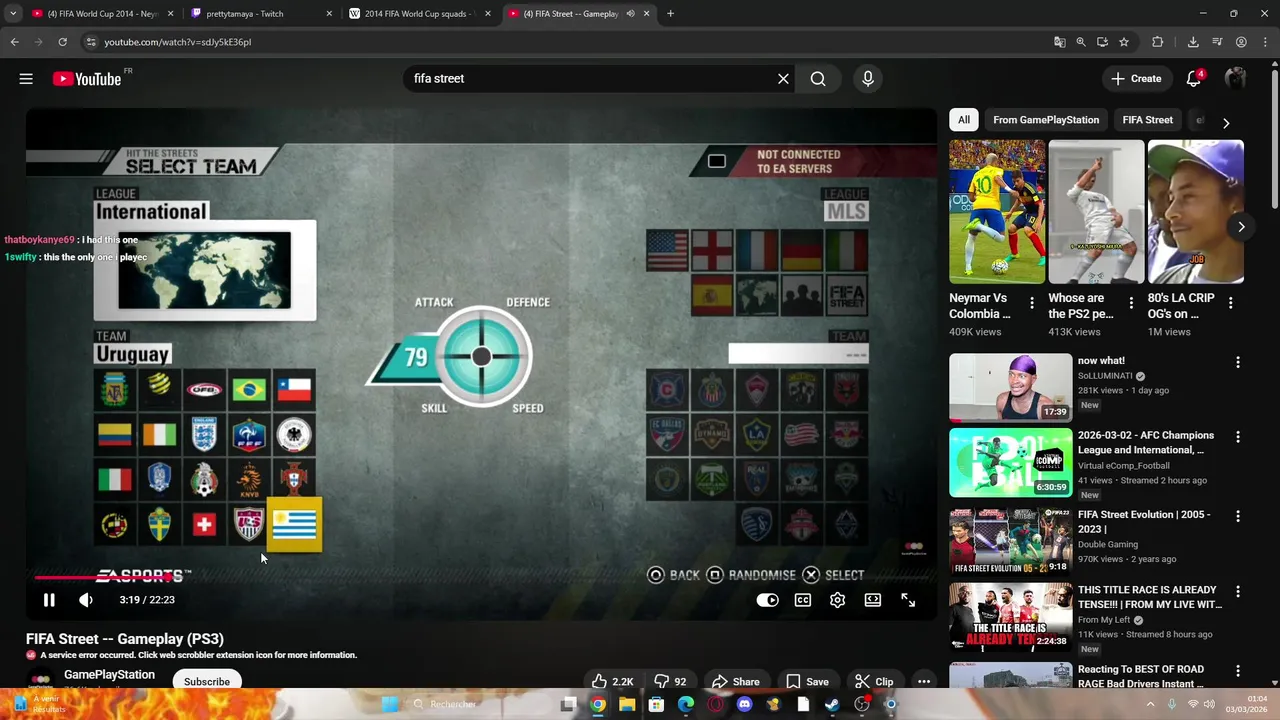The width and height of the screenshot is (1280, 720).
Task: Start voice search with the microphone
Action: (x=867, y=79)
